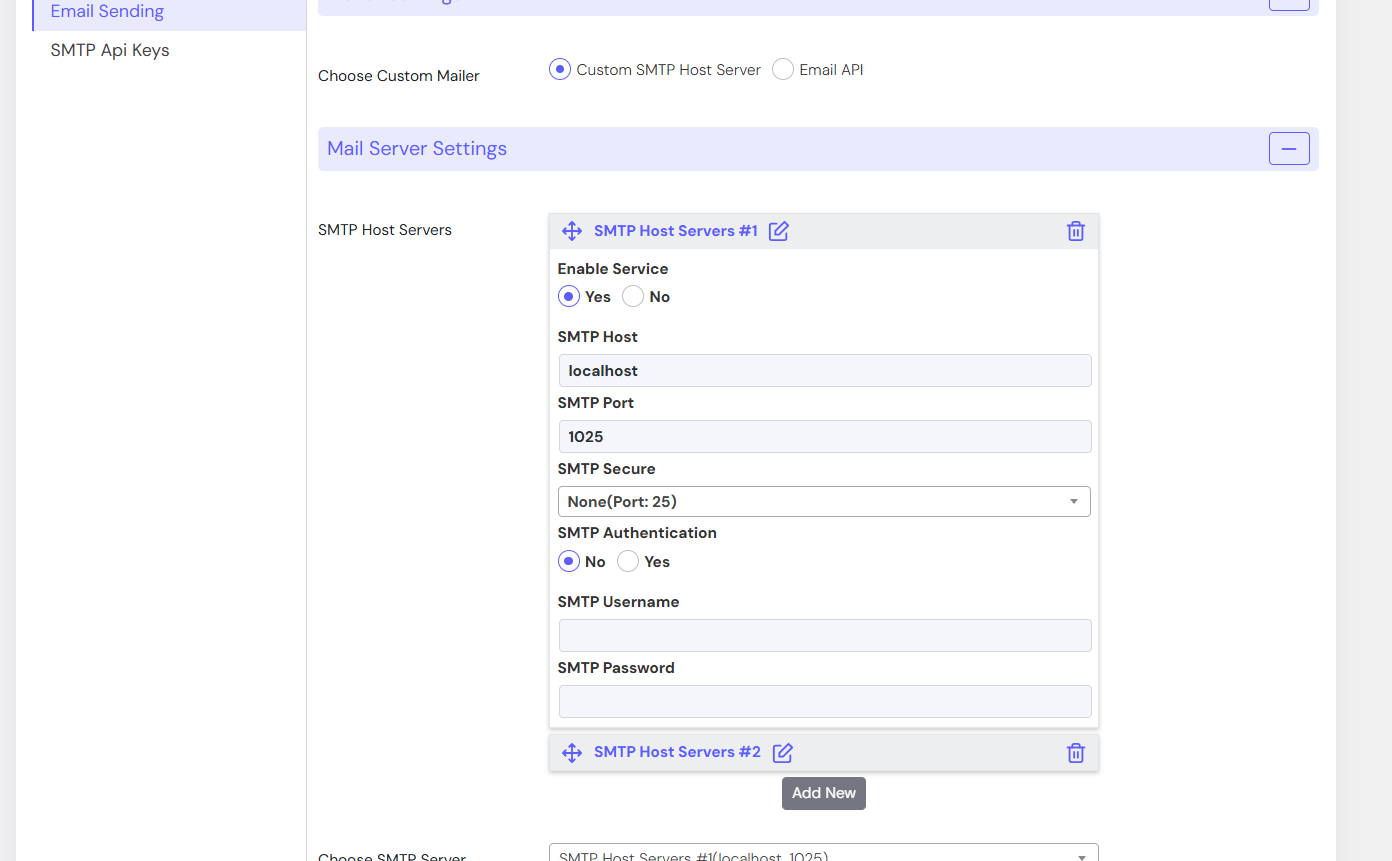Delete SMTP Host Servers #2 with trash icon
This screenshot has height=861, width=1392.
tap(1076, 753)
